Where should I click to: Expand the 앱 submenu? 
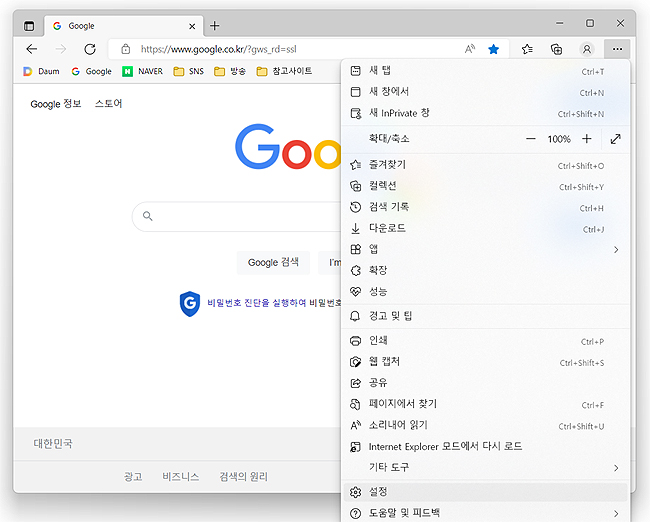[484, 250]
